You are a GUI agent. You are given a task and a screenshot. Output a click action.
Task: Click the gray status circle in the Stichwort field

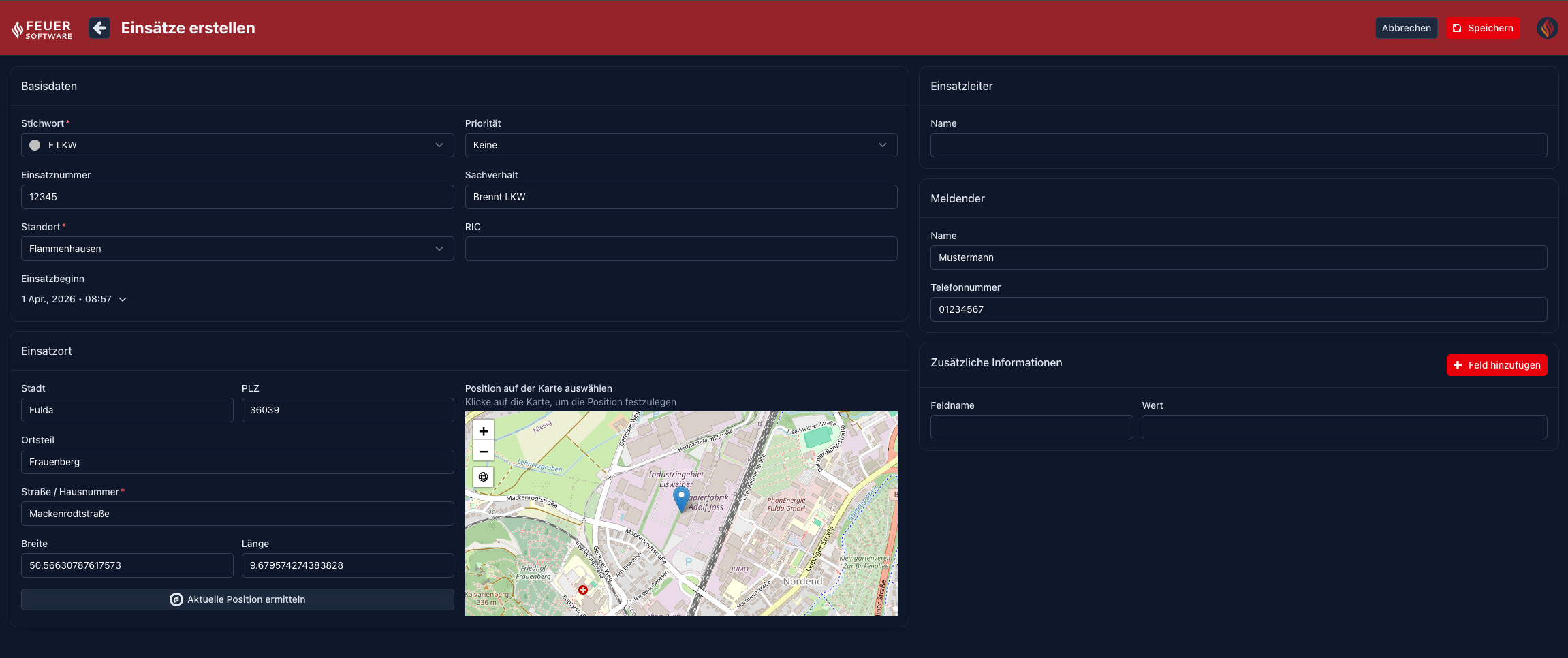tap(34, 145)
